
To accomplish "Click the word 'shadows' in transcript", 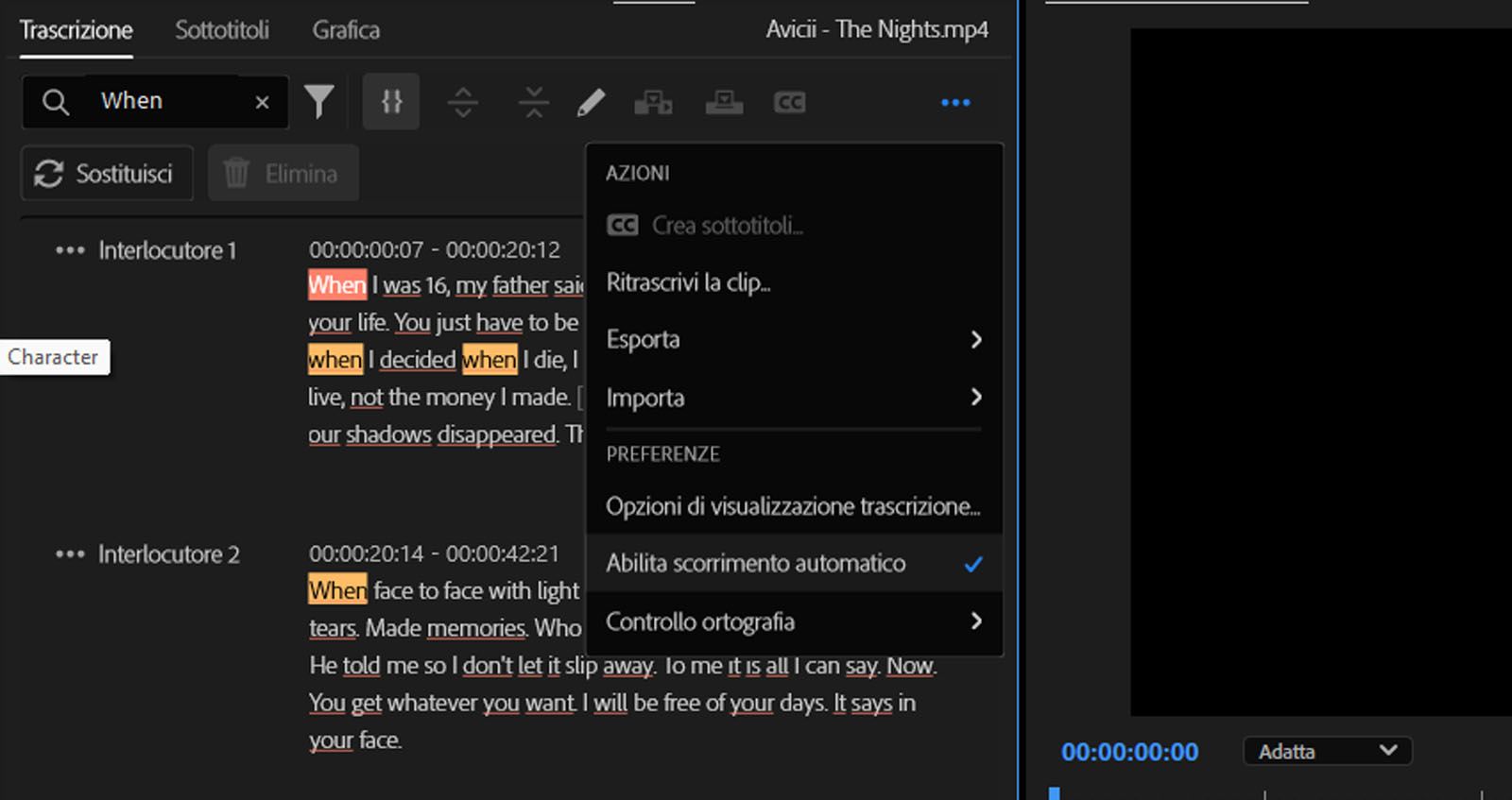I will point(388,434).
